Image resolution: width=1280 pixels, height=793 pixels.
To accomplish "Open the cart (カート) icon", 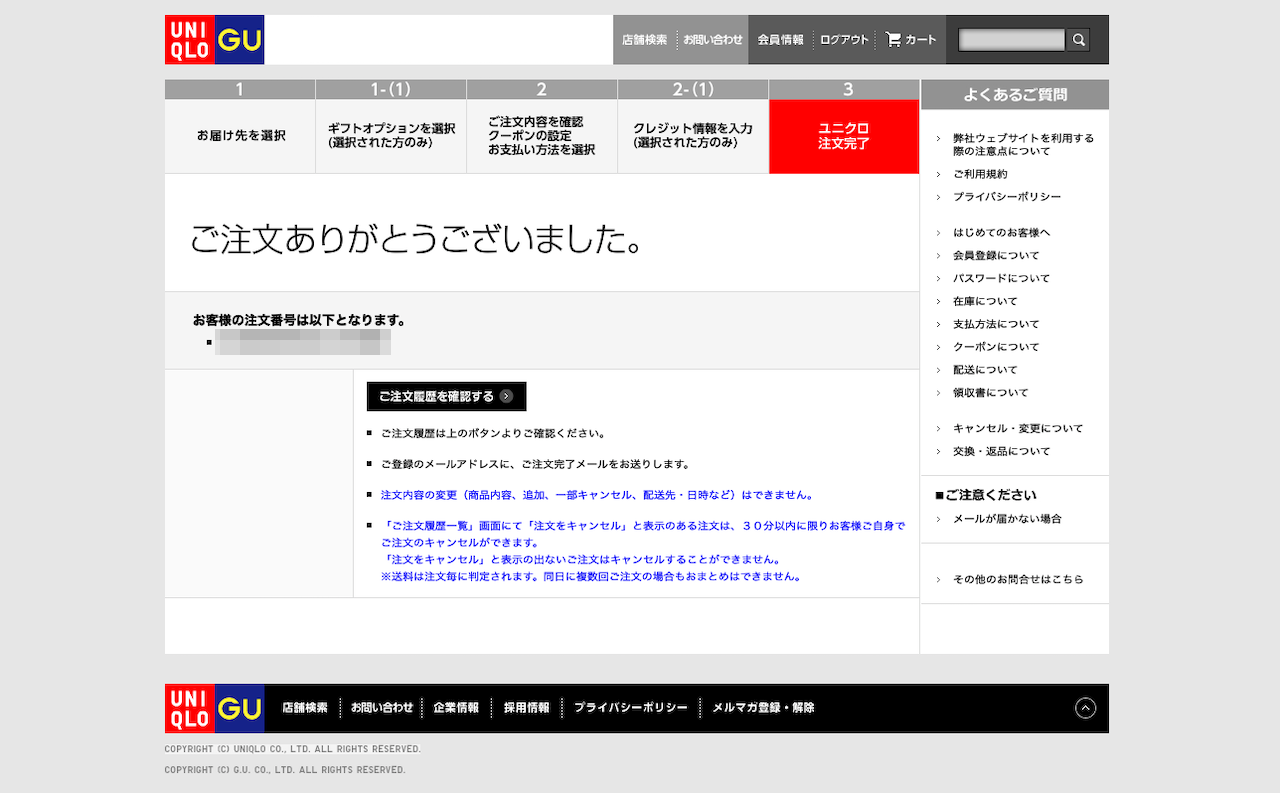I will click(911, 40).
